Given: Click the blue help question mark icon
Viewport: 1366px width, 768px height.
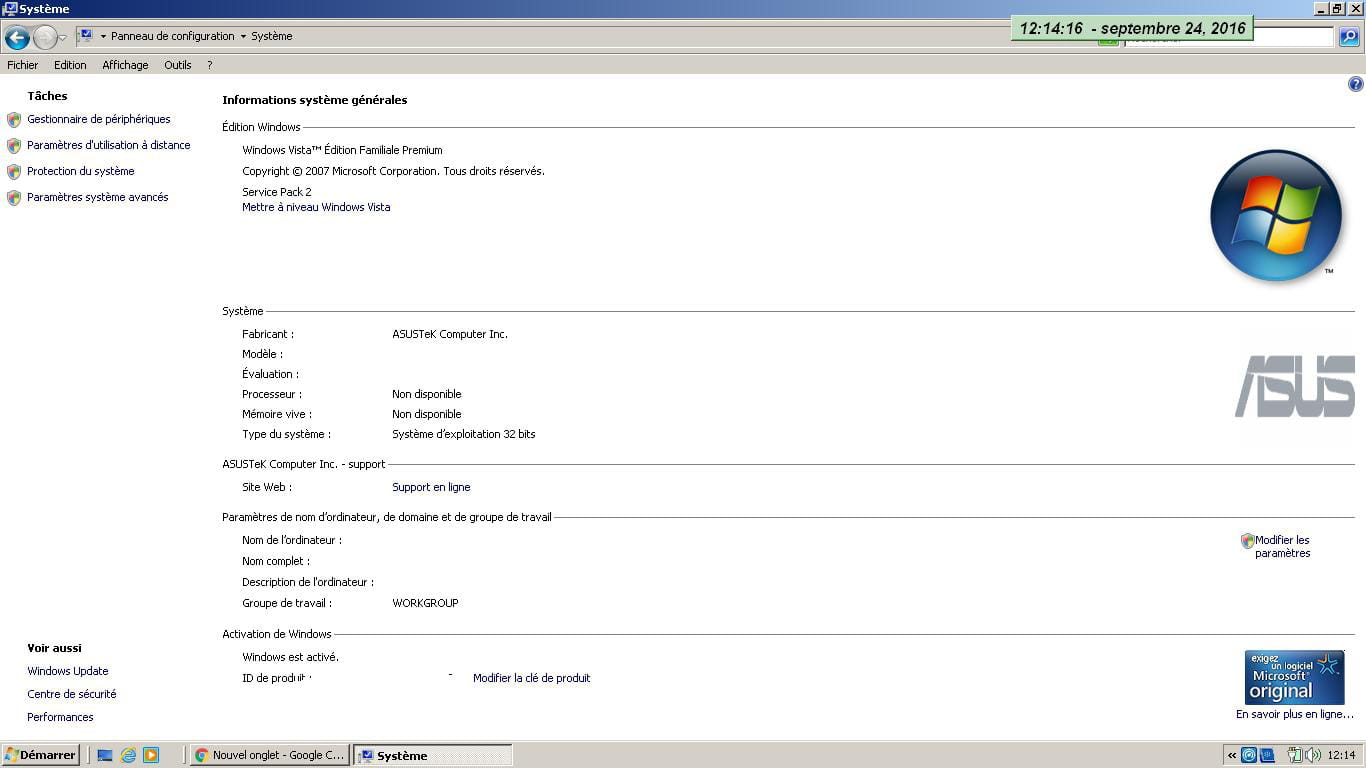Looking at the screenshot, I should click(1356, 85).
